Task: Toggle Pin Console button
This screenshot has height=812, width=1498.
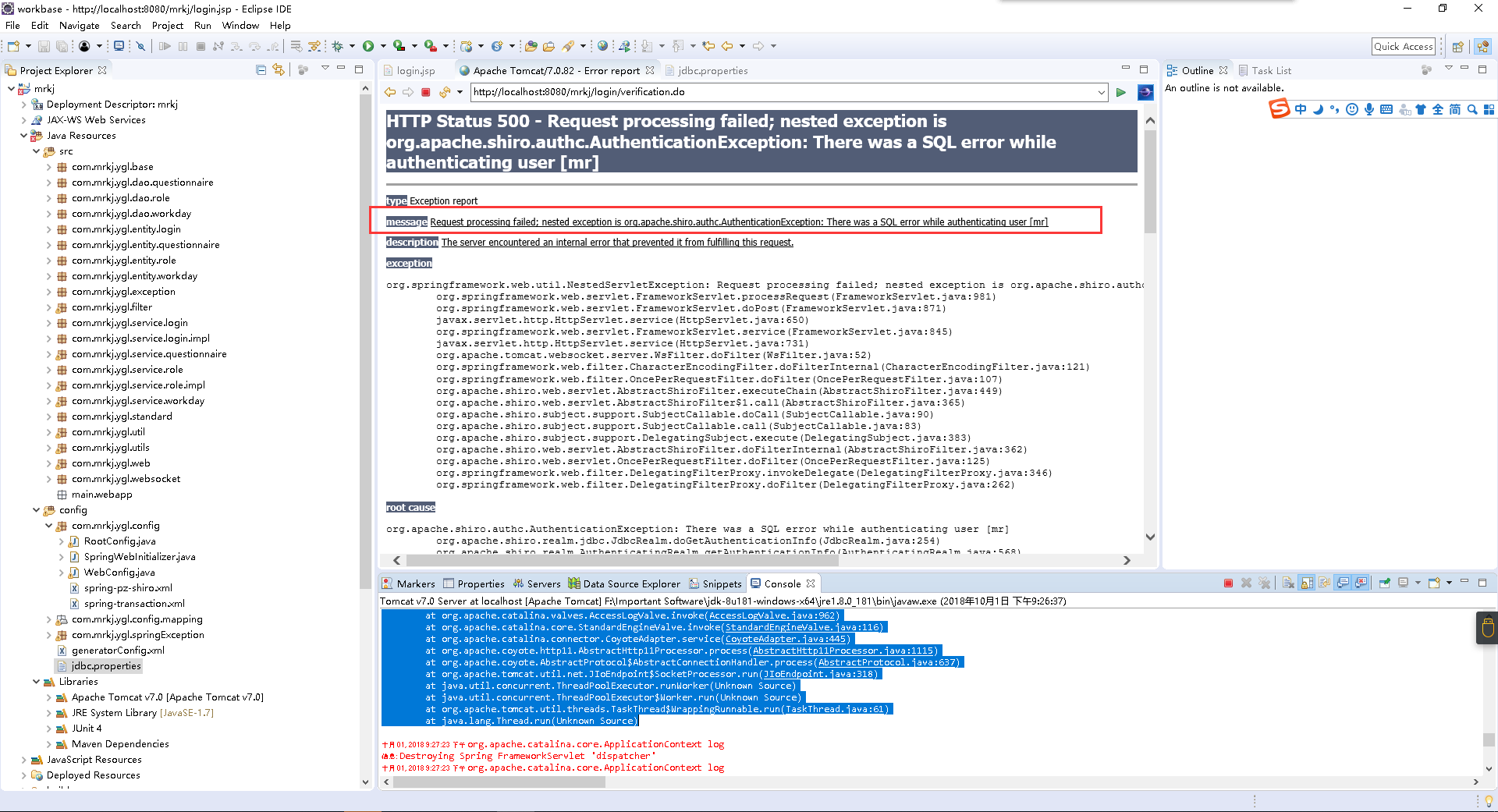Action: [x=1385, y=583]
